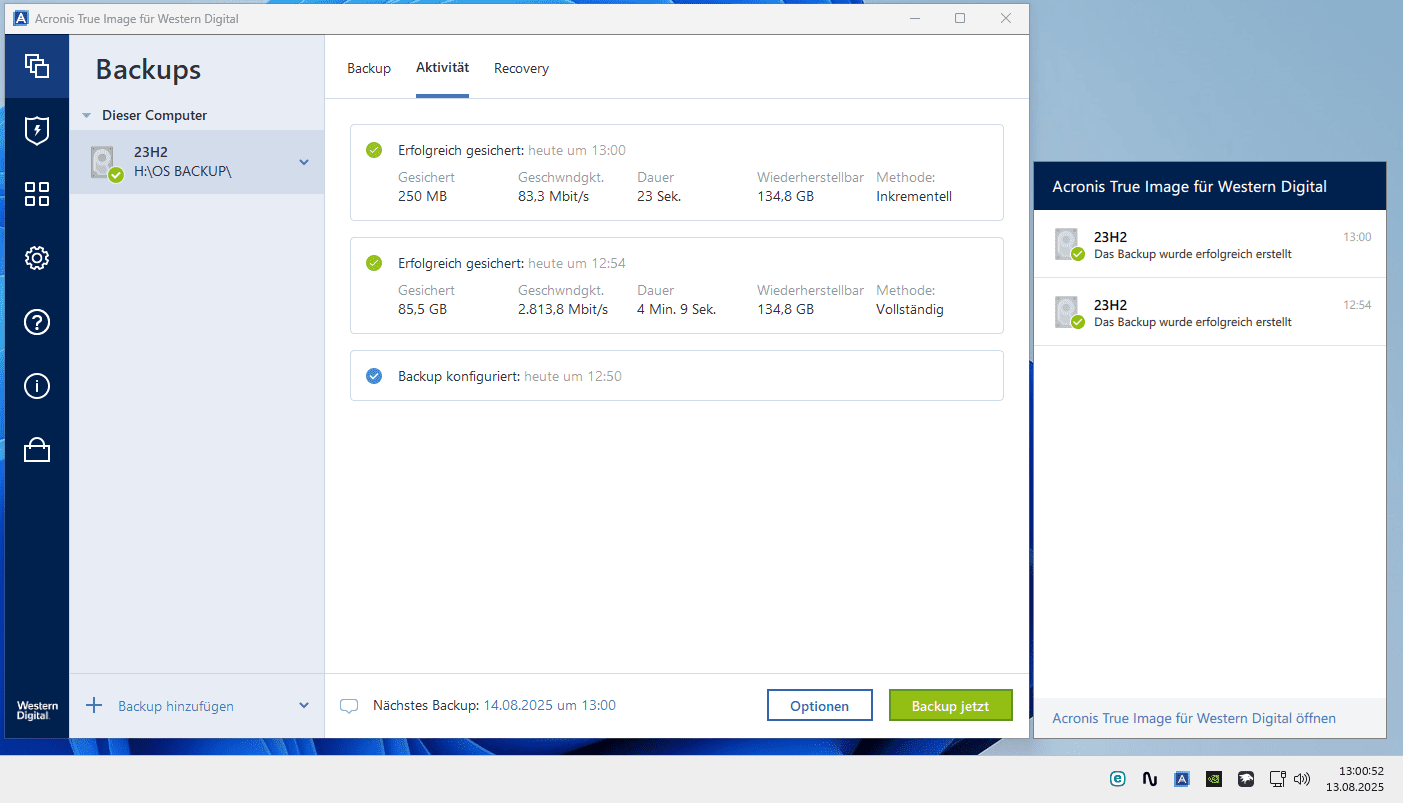Open the 13:00 notification 23H2 entry
This screenshot has width=1403, height=803.
coord(1210,244)
